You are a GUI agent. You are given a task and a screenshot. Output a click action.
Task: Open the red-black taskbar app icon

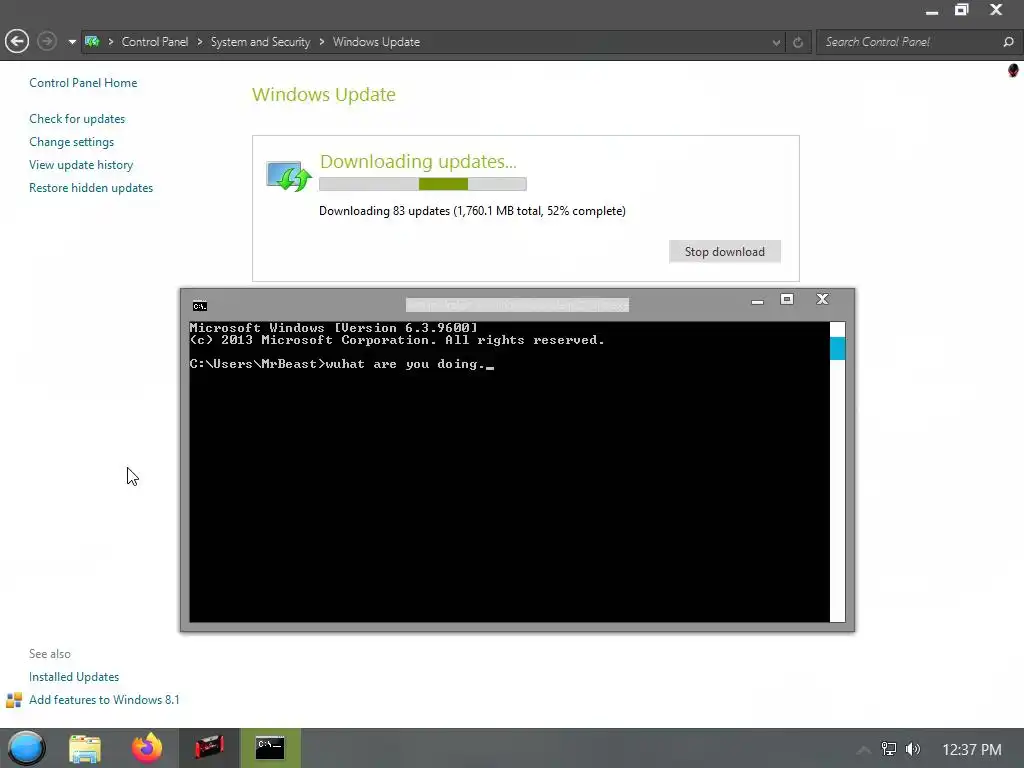[209, 748]
